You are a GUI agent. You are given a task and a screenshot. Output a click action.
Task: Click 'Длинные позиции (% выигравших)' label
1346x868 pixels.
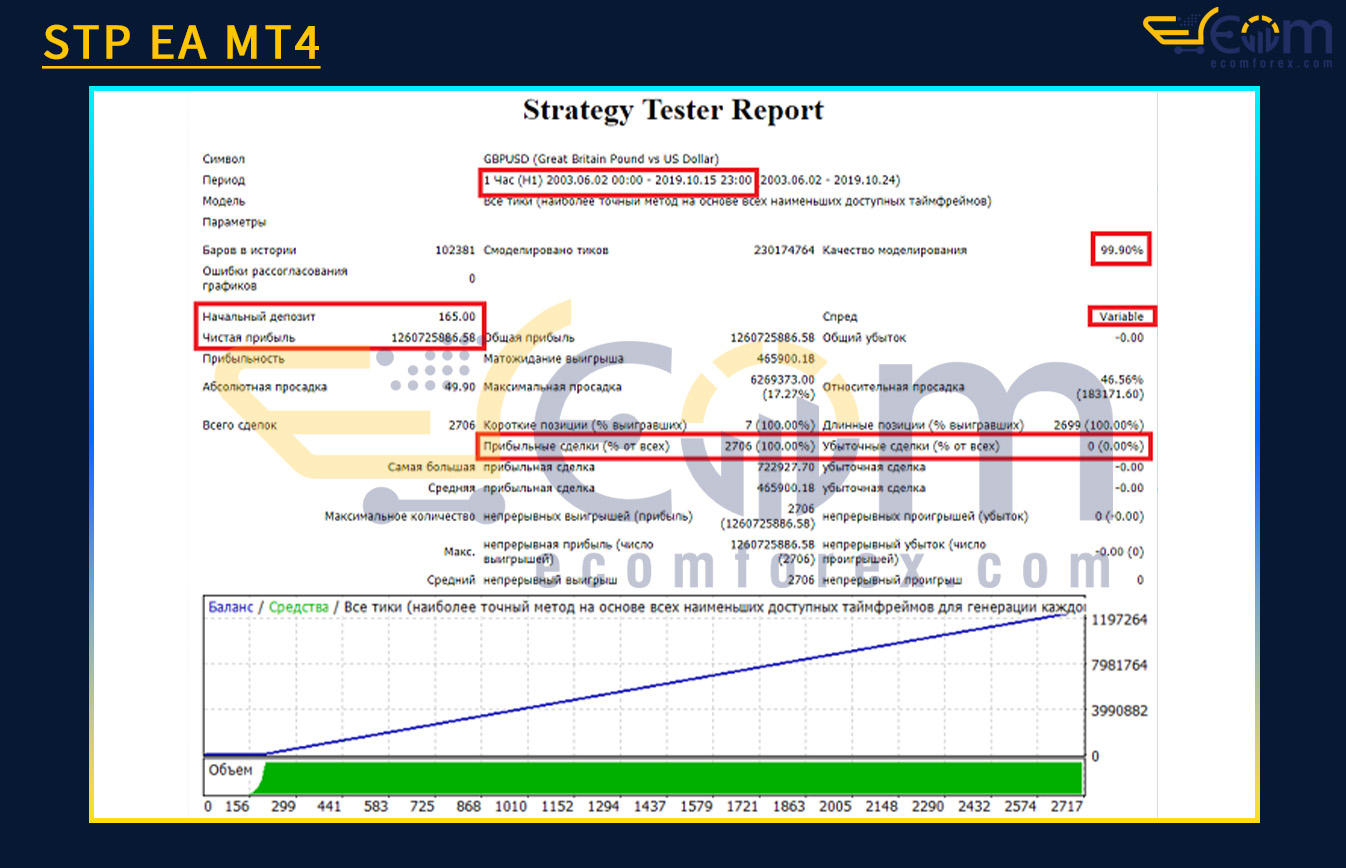click(x=922, y=425)
